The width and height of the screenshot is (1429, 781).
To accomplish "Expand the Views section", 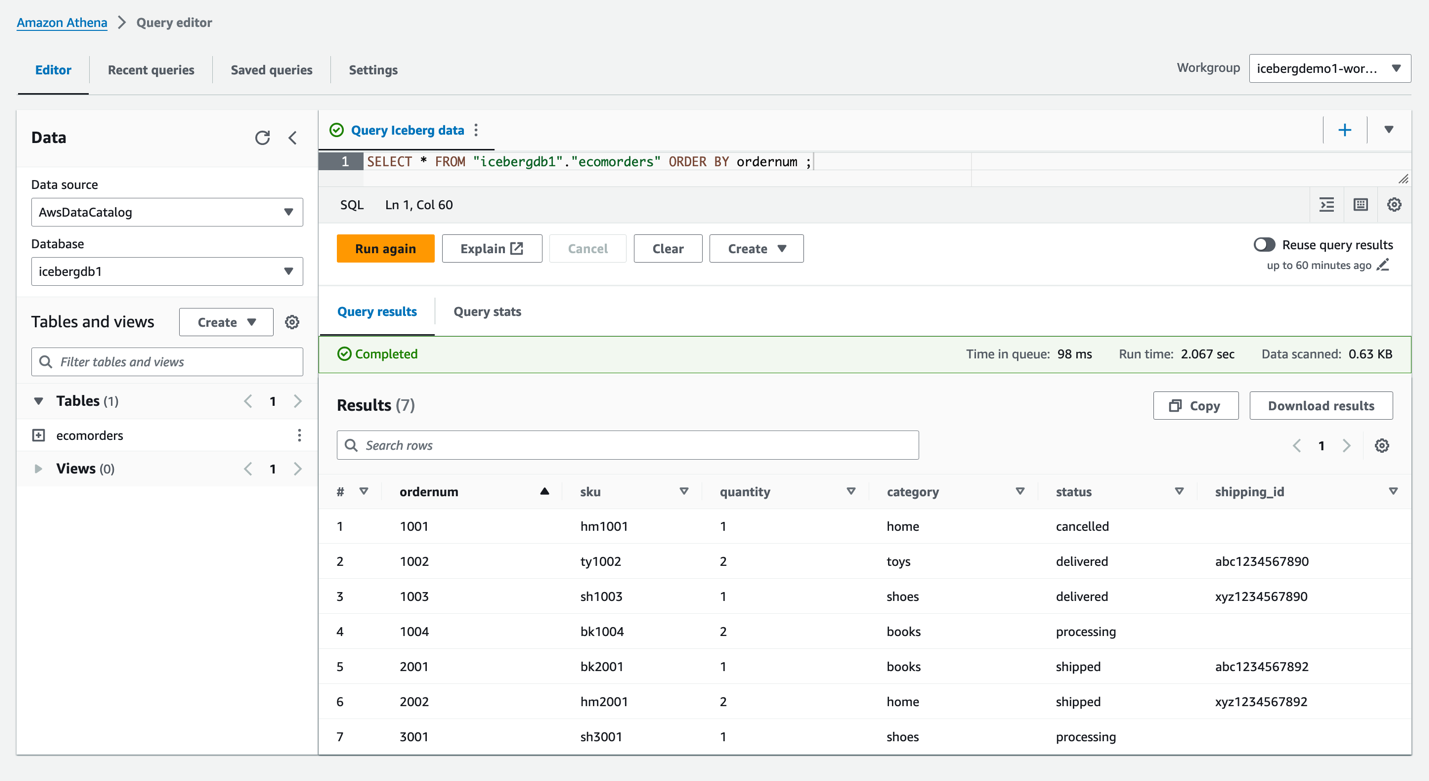I will 39,469.
